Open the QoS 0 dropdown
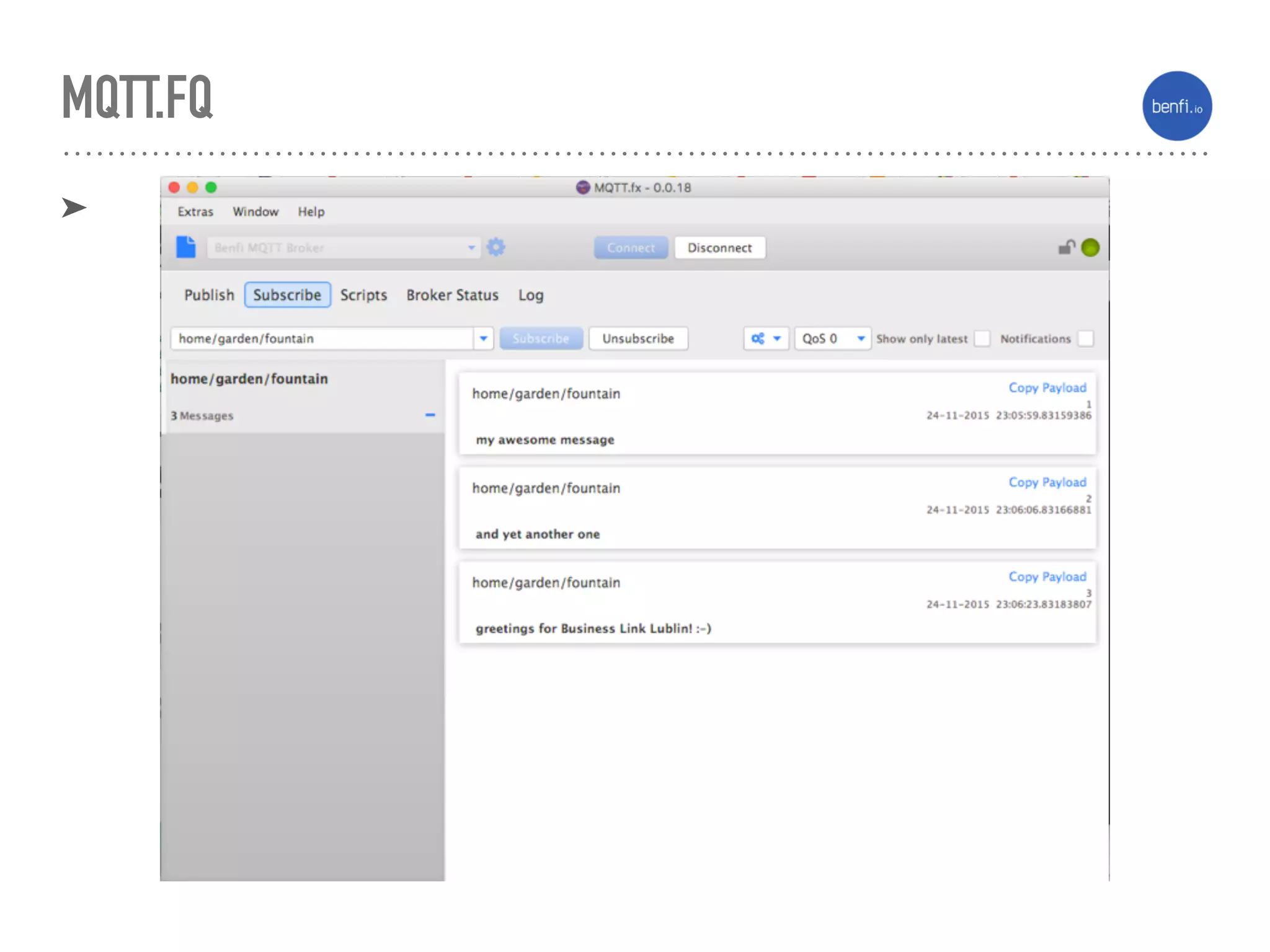 pos(833,338)
